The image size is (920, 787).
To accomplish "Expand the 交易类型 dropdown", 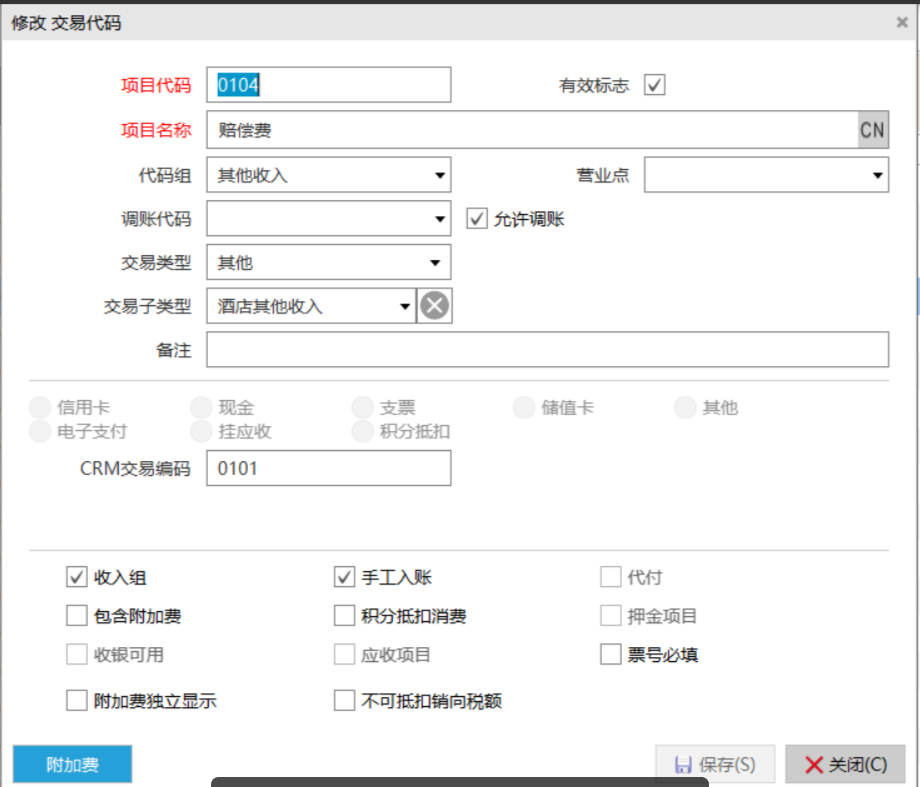I will pyautogui.click(x=435, y=263).
